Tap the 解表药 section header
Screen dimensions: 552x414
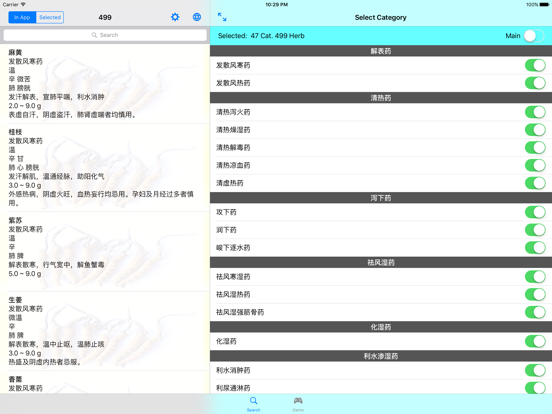click(x=381, y=51)
